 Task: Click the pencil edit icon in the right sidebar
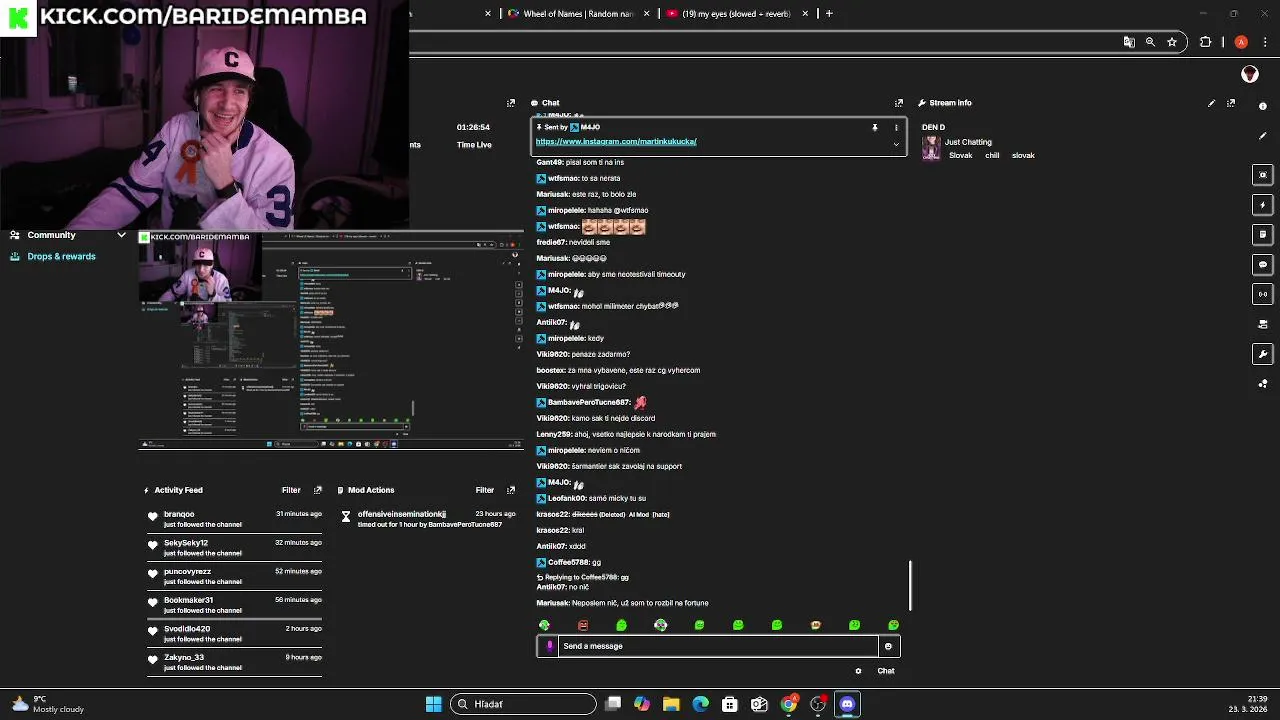[1263, 136]
